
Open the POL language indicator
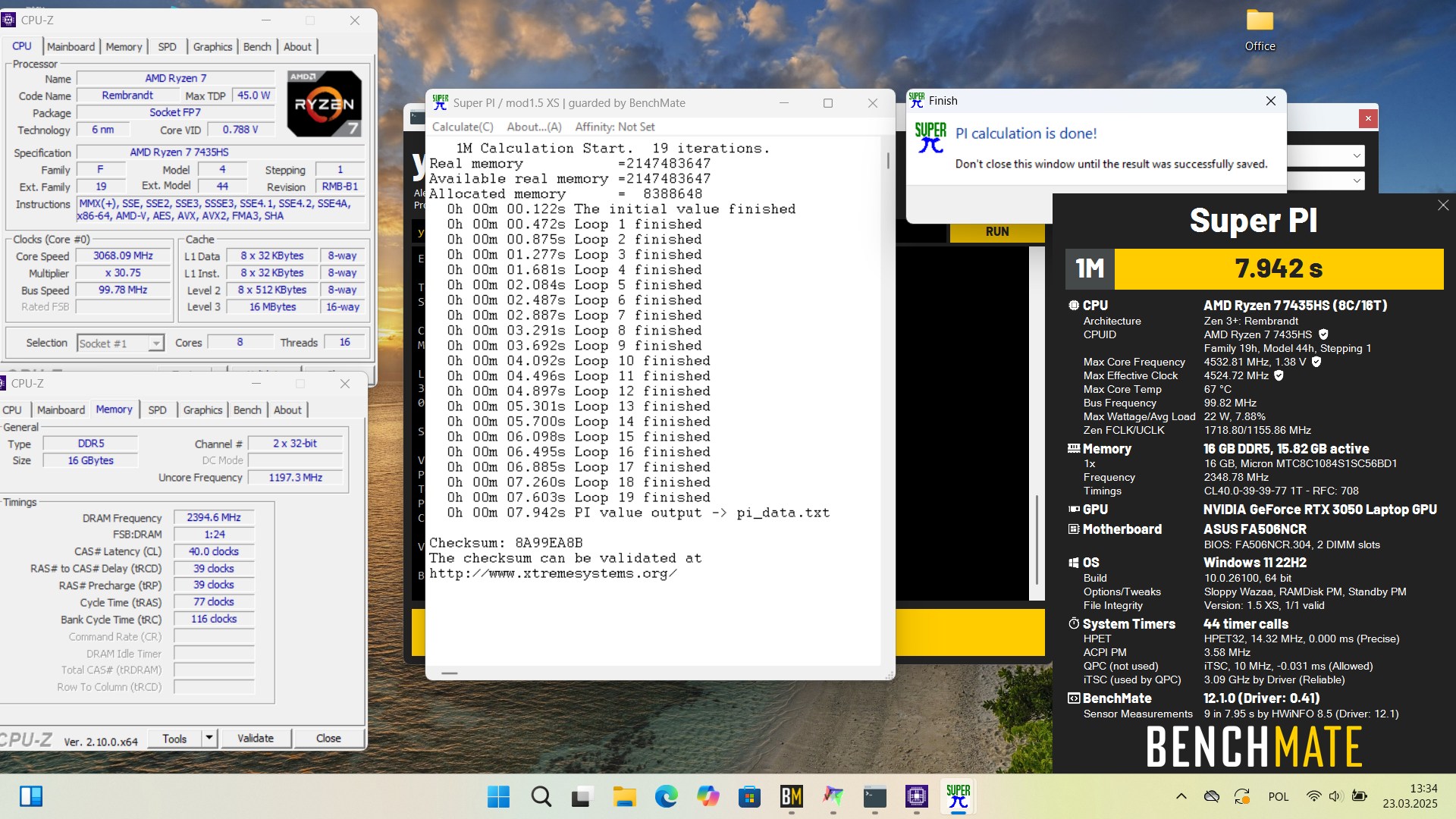tap(1279, 796)
